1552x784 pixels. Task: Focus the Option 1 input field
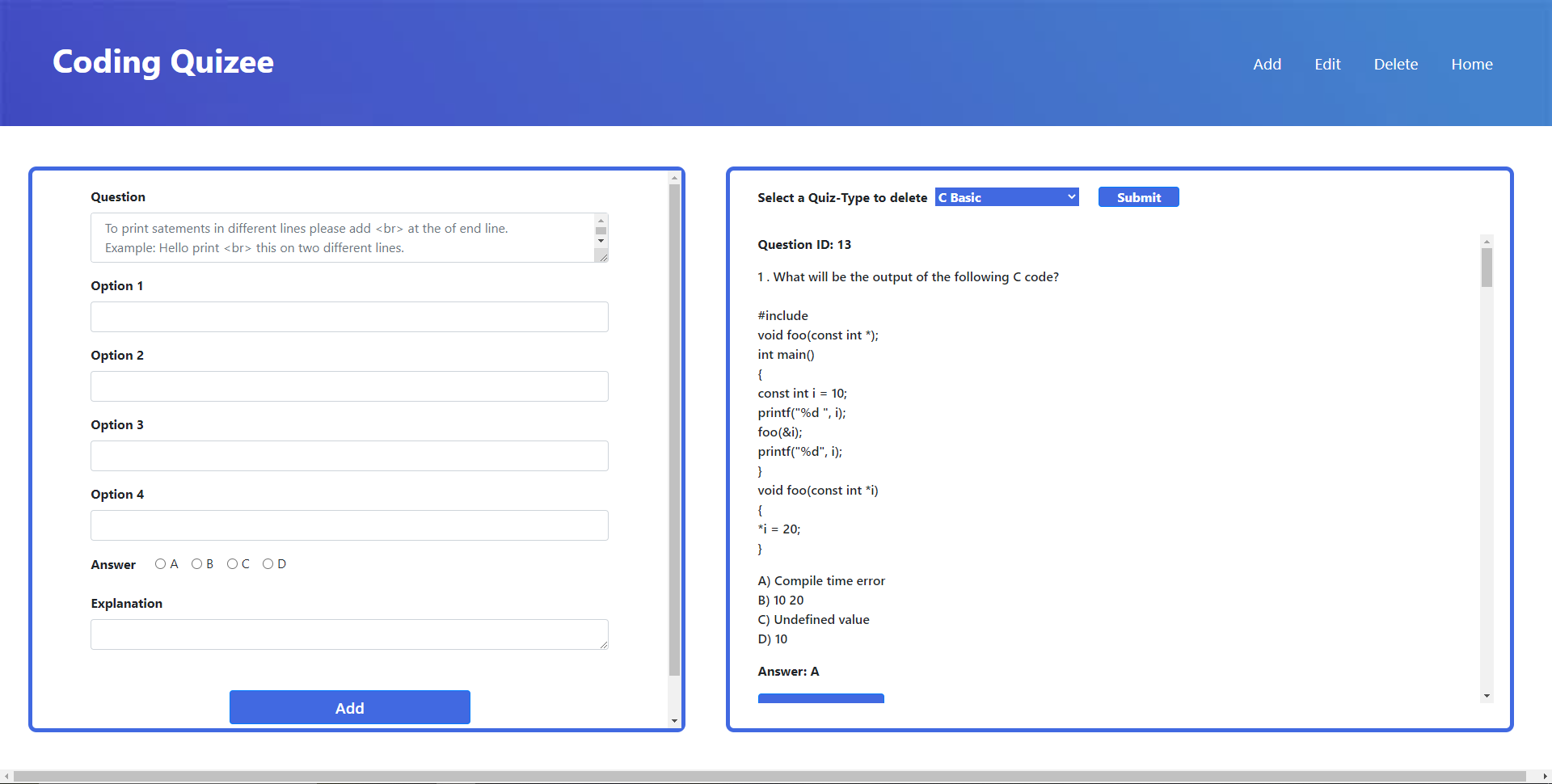coord(349,317)
